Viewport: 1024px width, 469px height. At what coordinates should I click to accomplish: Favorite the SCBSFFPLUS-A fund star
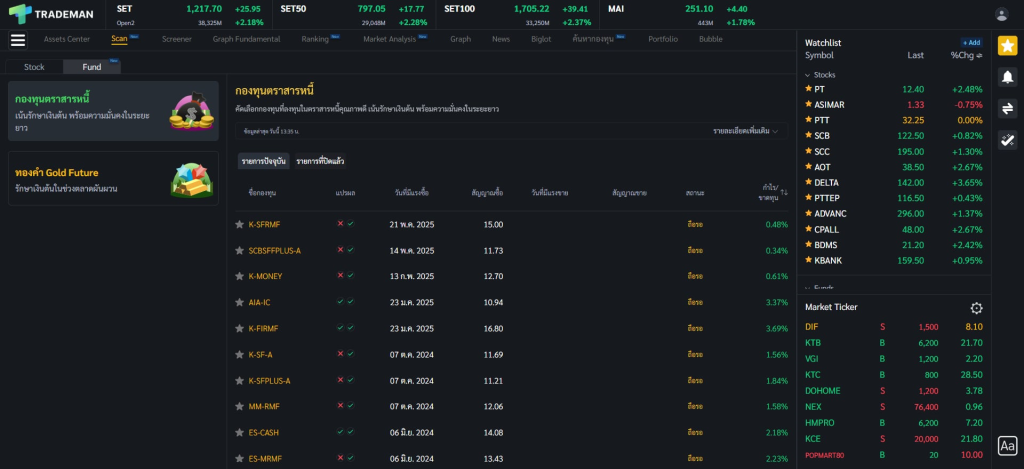[x=240, y=250]
